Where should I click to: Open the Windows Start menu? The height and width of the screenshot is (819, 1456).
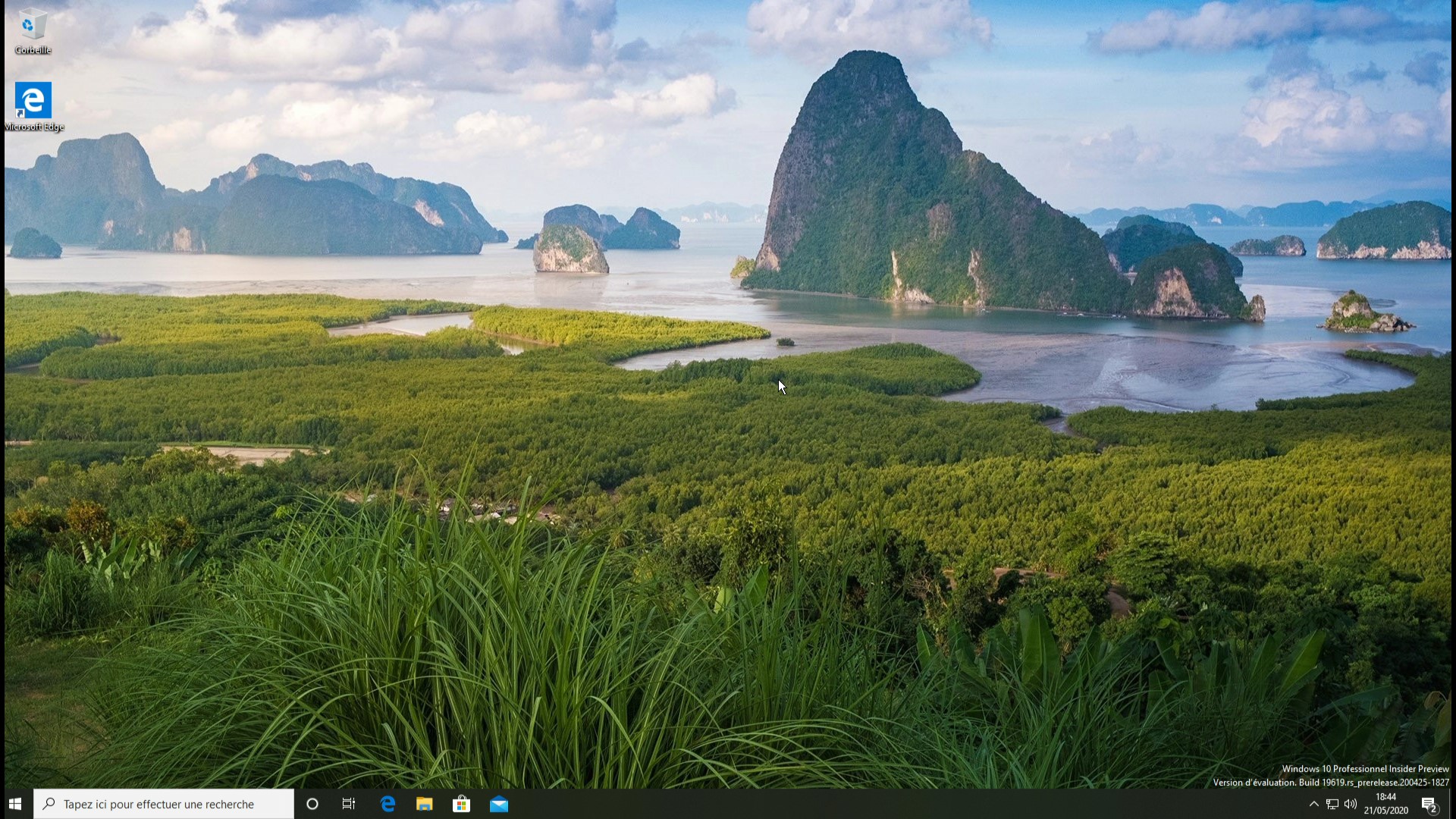[15, 804]
